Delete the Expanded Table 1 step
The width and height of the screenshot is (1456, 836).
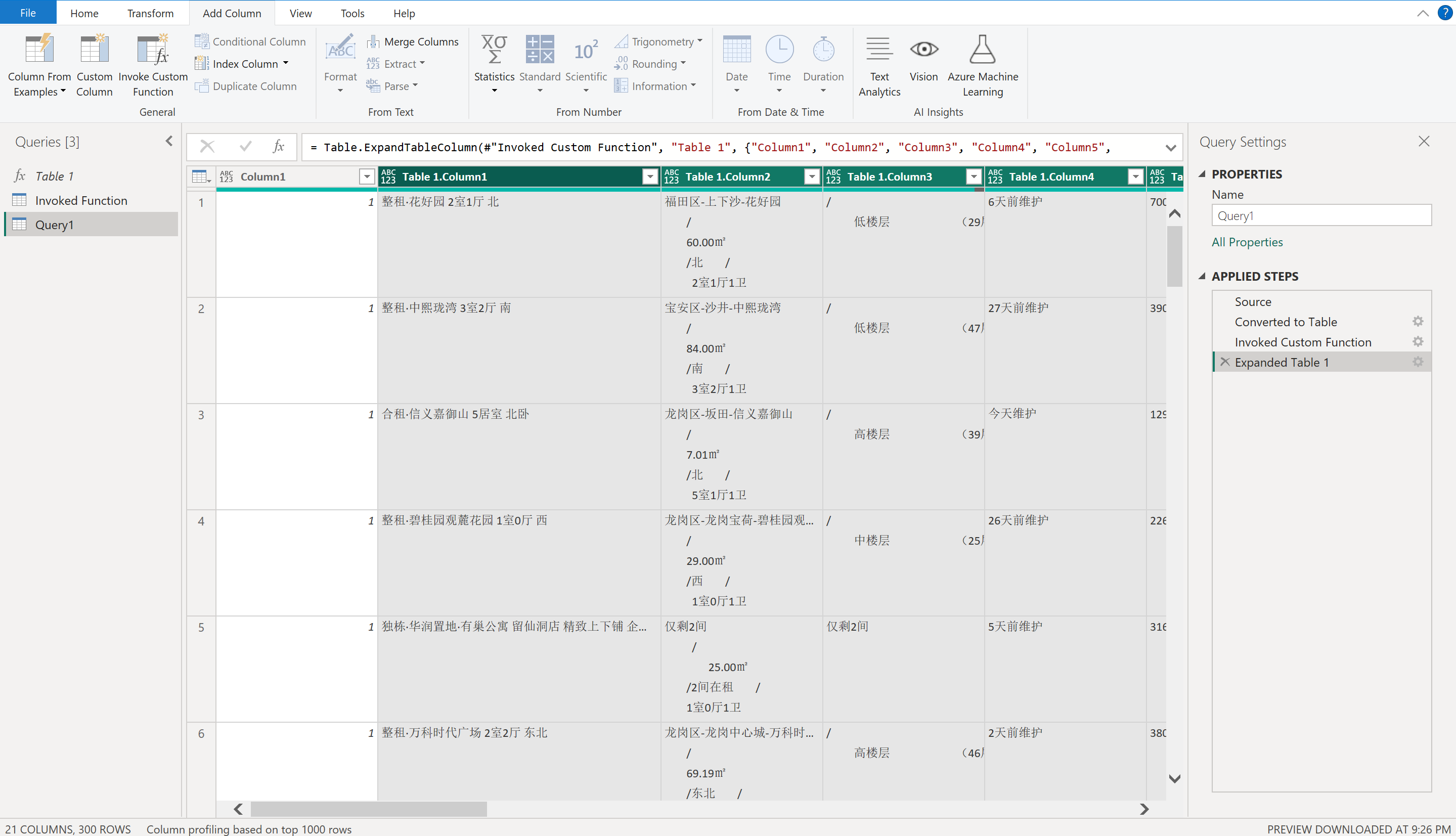tap(1224, 362)
